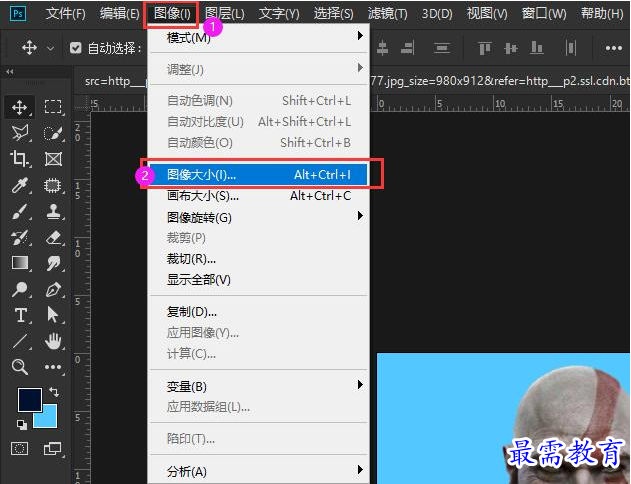Select the Gradient tool
Viewport: 631px width, 484px height.
tap(19, 263)
